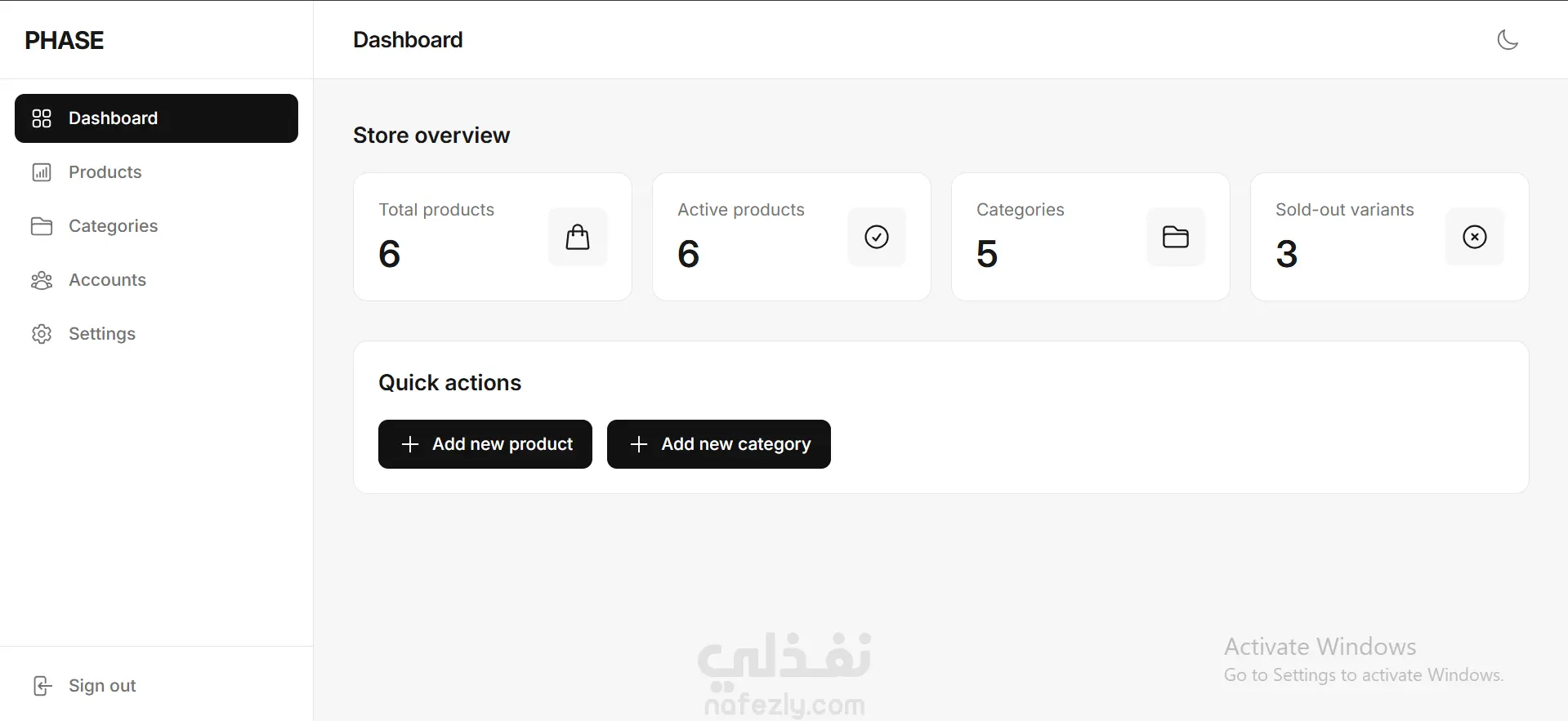Viewport: 1568px width, 721px height.
Task: Click the Settings gear icon in the sidebar
Action: pos(42,334)
